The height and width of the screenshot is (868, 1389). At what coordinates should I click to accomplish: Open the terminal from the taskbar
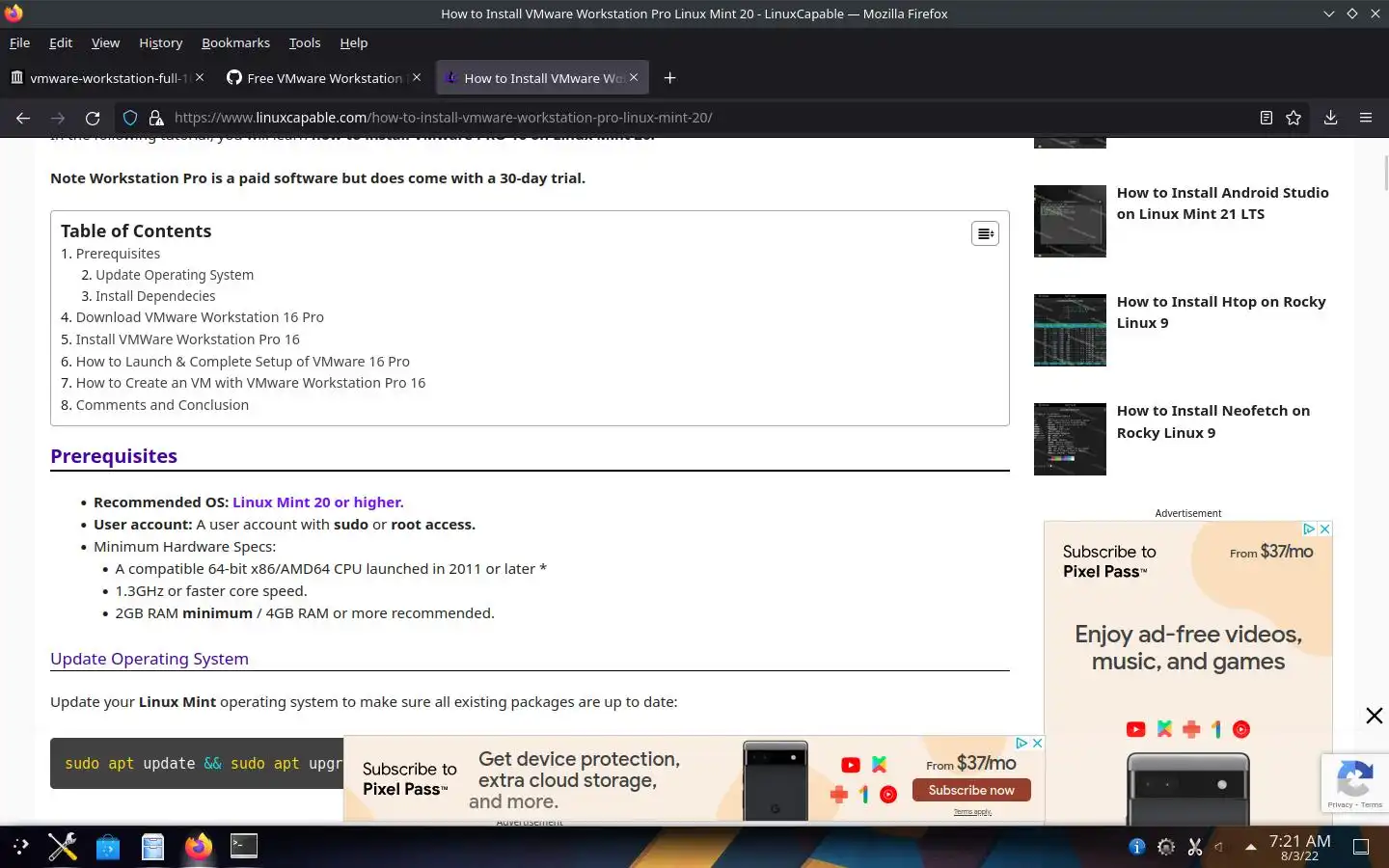click(x=244, y=846)
